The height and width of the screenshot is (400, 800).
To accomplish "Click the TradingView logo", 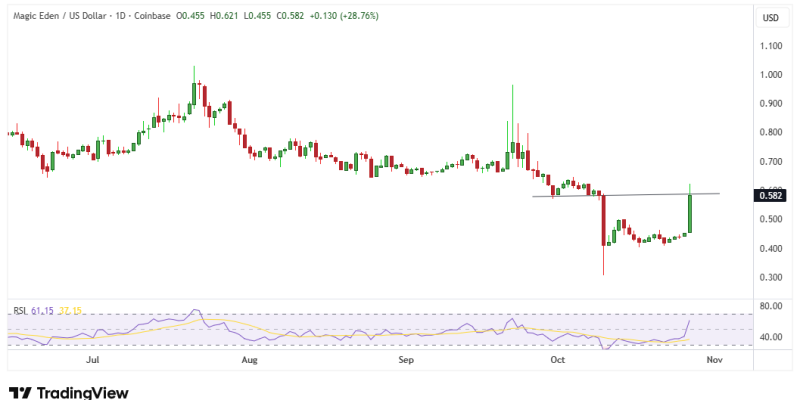I will (x=66, y=392).
